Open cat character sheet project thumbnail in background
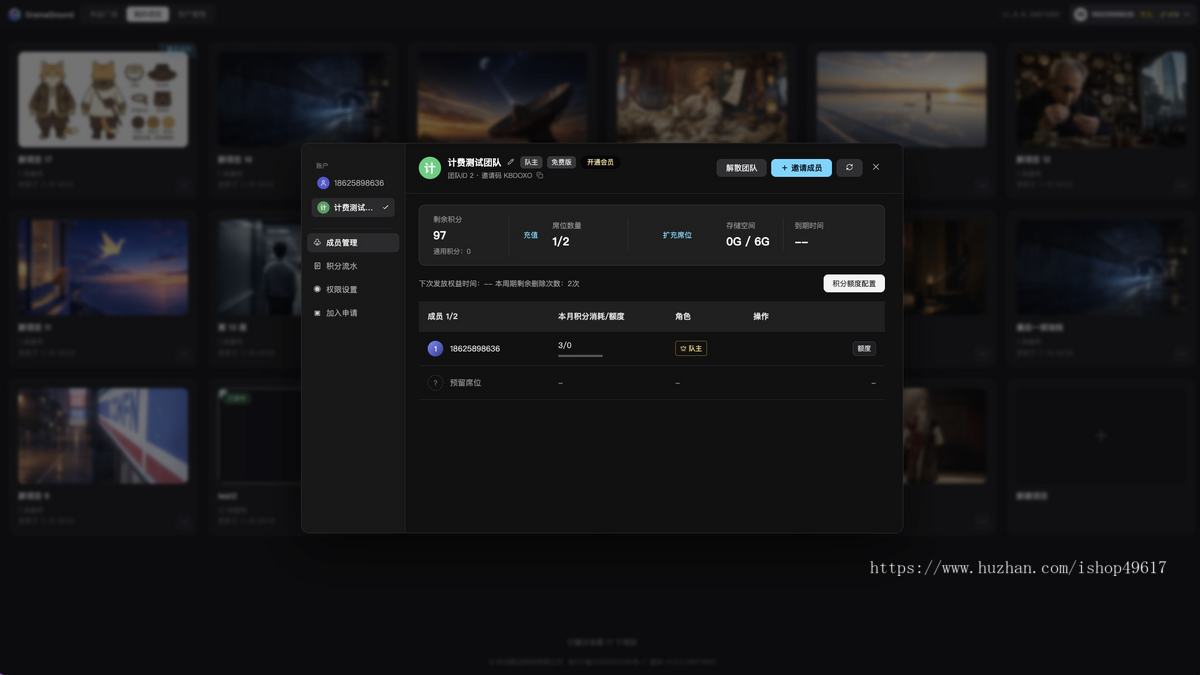This screenshot has width=1200, height=675. pos(103,99)
